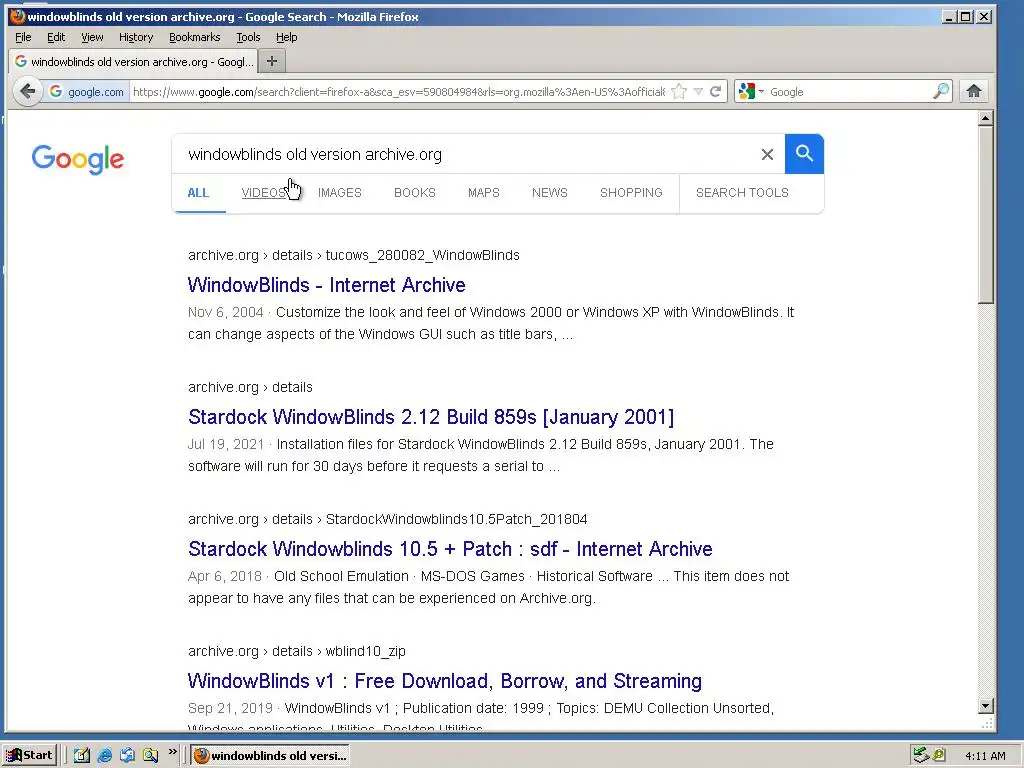Open the File menu

[x=23, y=37]
